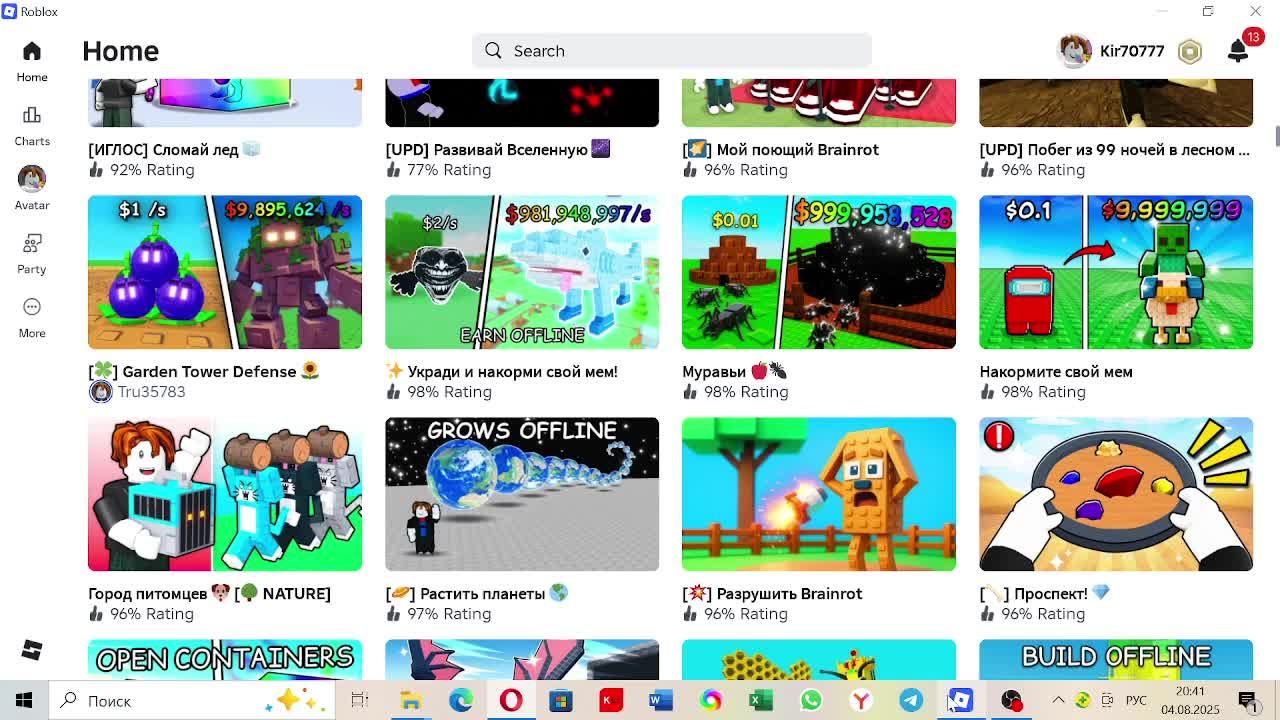The height and width of the screenshot is (720, 1280).
Task: Click the Tru35783 creator name
Action: tap(151, 392)
